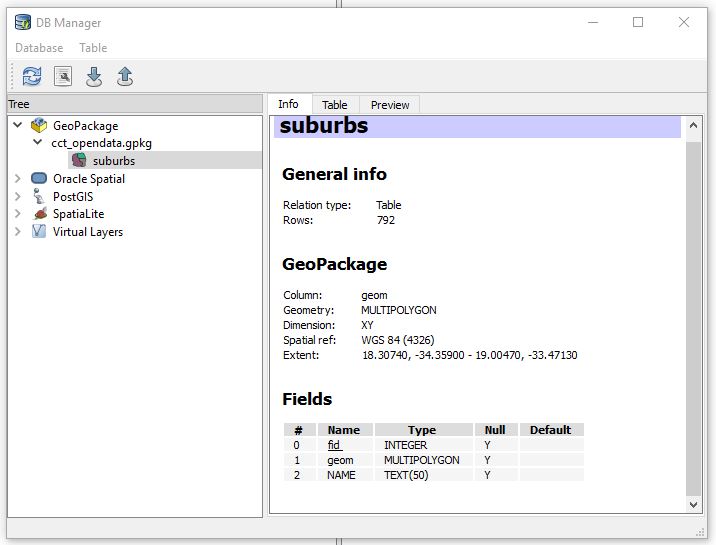This screenshot has height=545, width=716.
Task: Expand the Oracle Spatial node
Action: click(18, 178)
